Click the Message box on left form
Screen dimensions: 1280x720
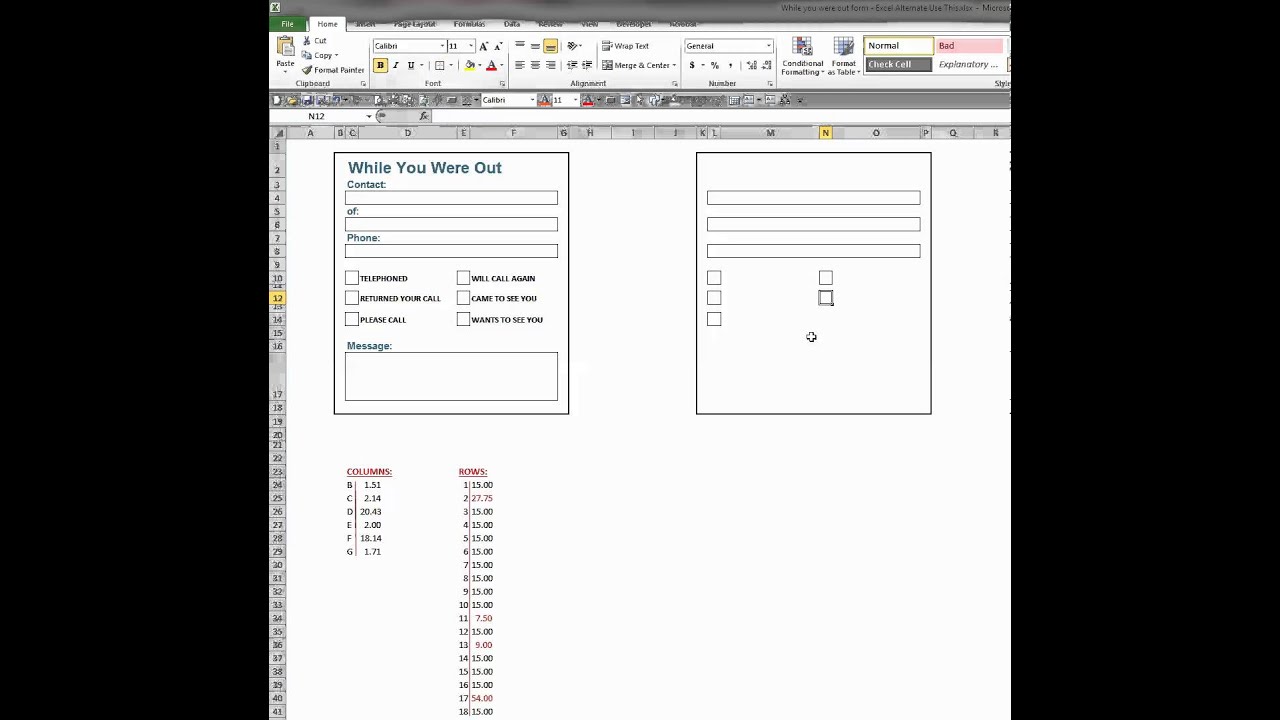(451, 376)
